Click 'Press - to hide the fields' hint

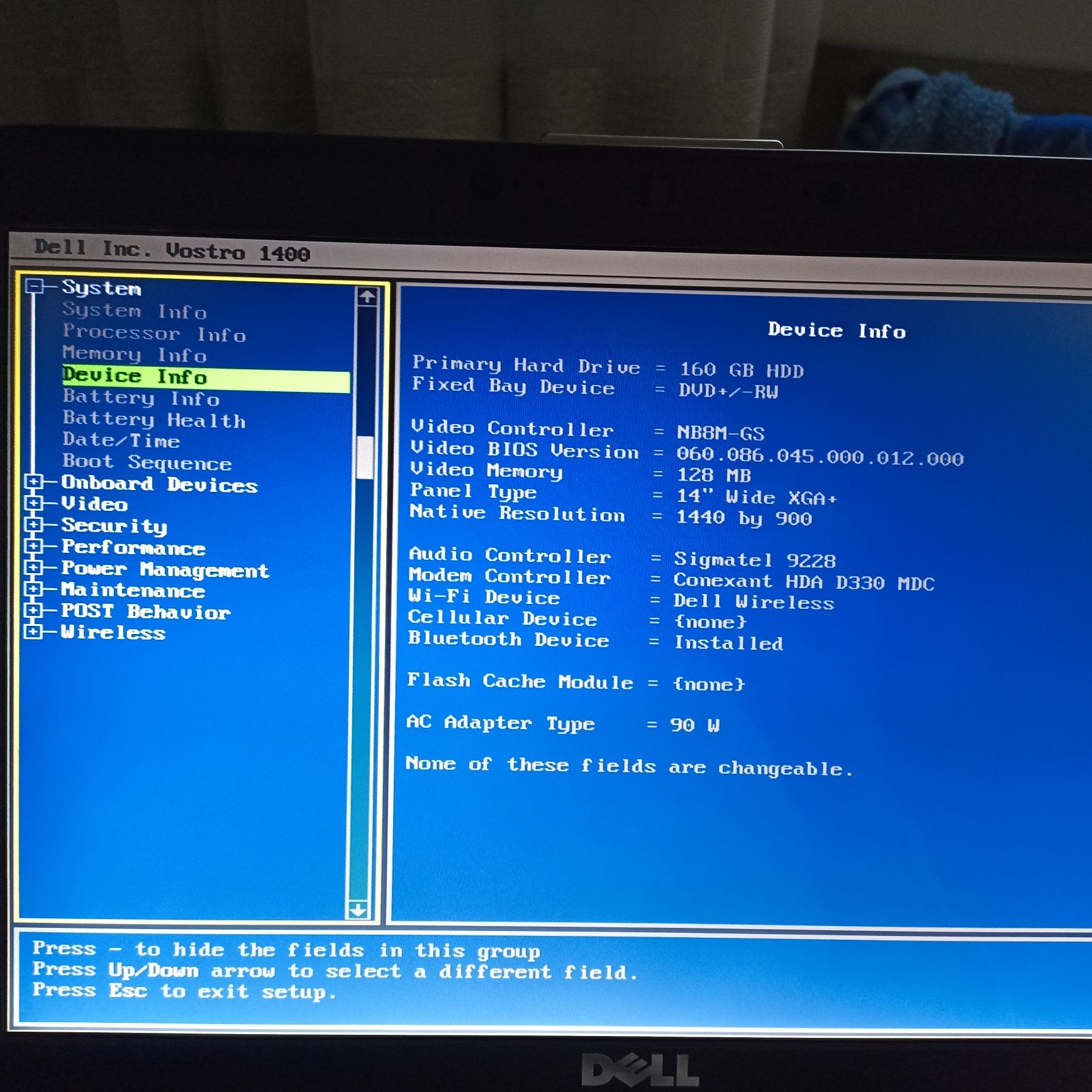(287, 950)
